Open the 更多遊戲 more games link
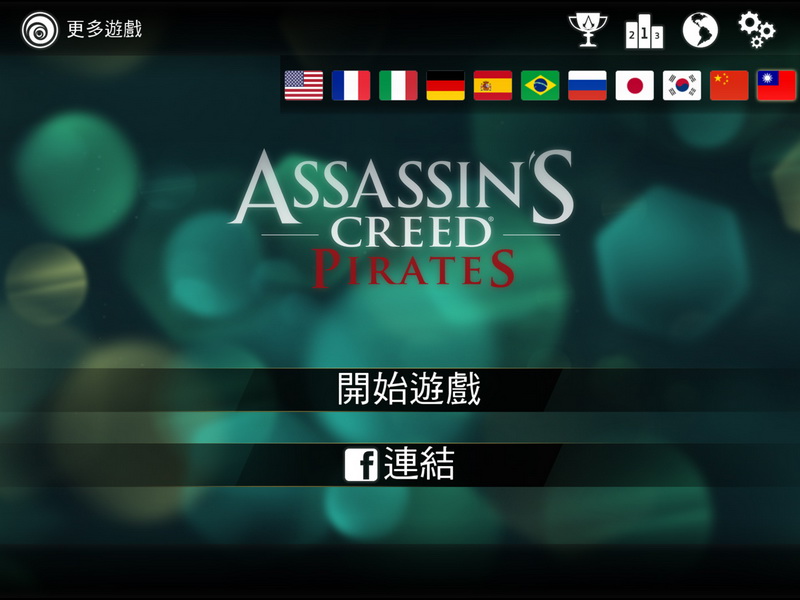Viewport: 800px width, 600px height. (105, 29)
